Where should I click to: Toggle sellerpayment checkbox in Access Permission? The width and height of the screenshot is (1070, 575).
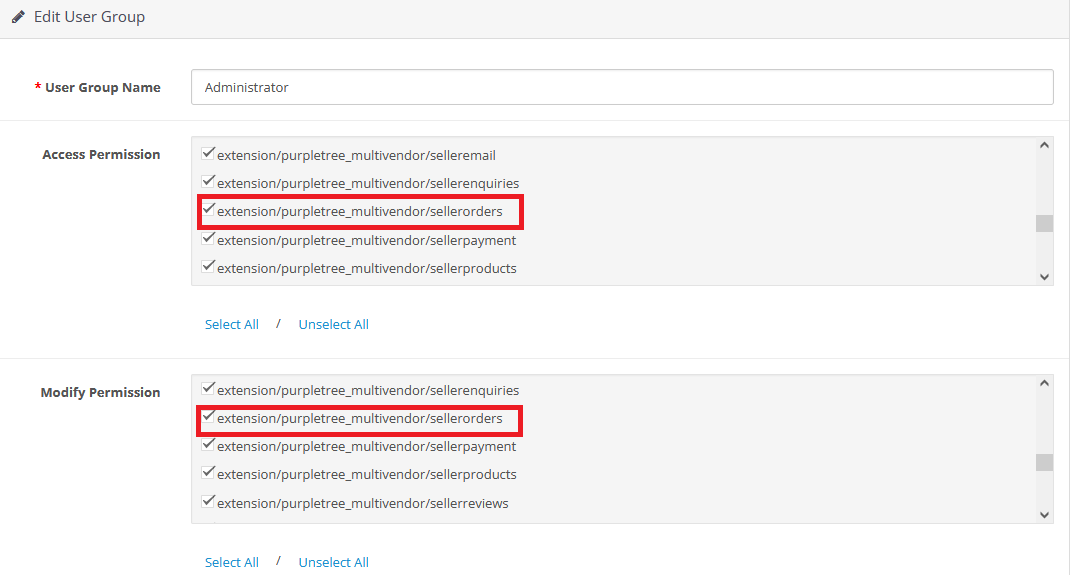208,239
